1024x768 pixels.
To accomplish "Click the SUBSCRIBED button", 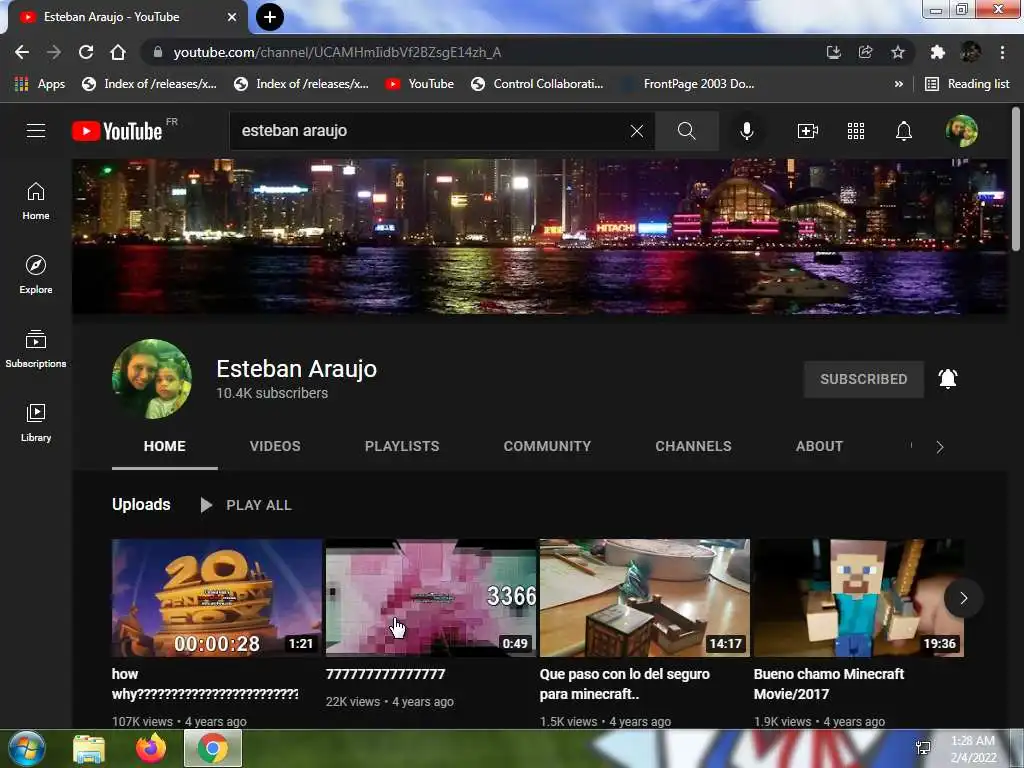I will pos(863,379).
